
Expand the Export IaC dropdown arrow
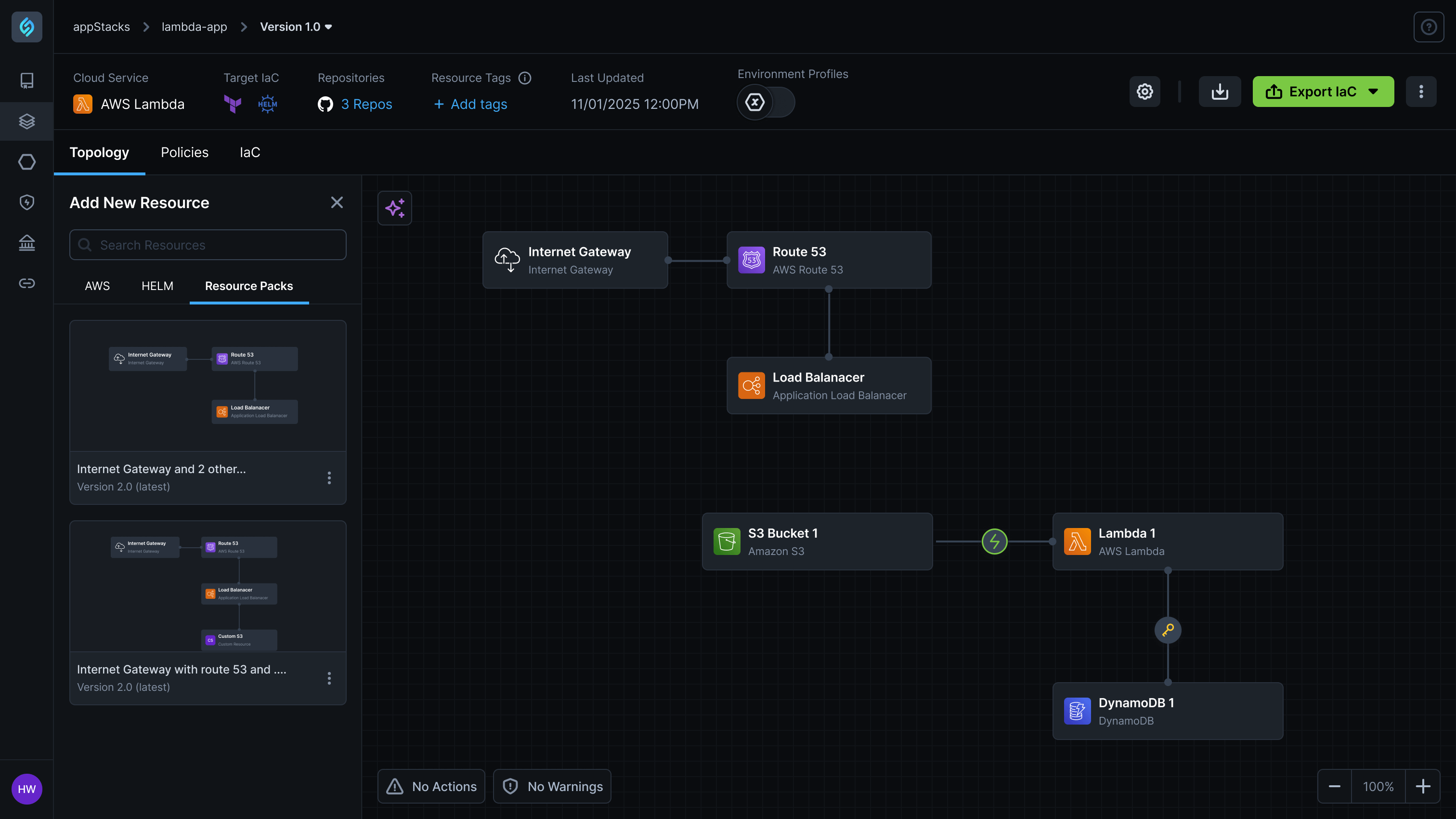1373,92
